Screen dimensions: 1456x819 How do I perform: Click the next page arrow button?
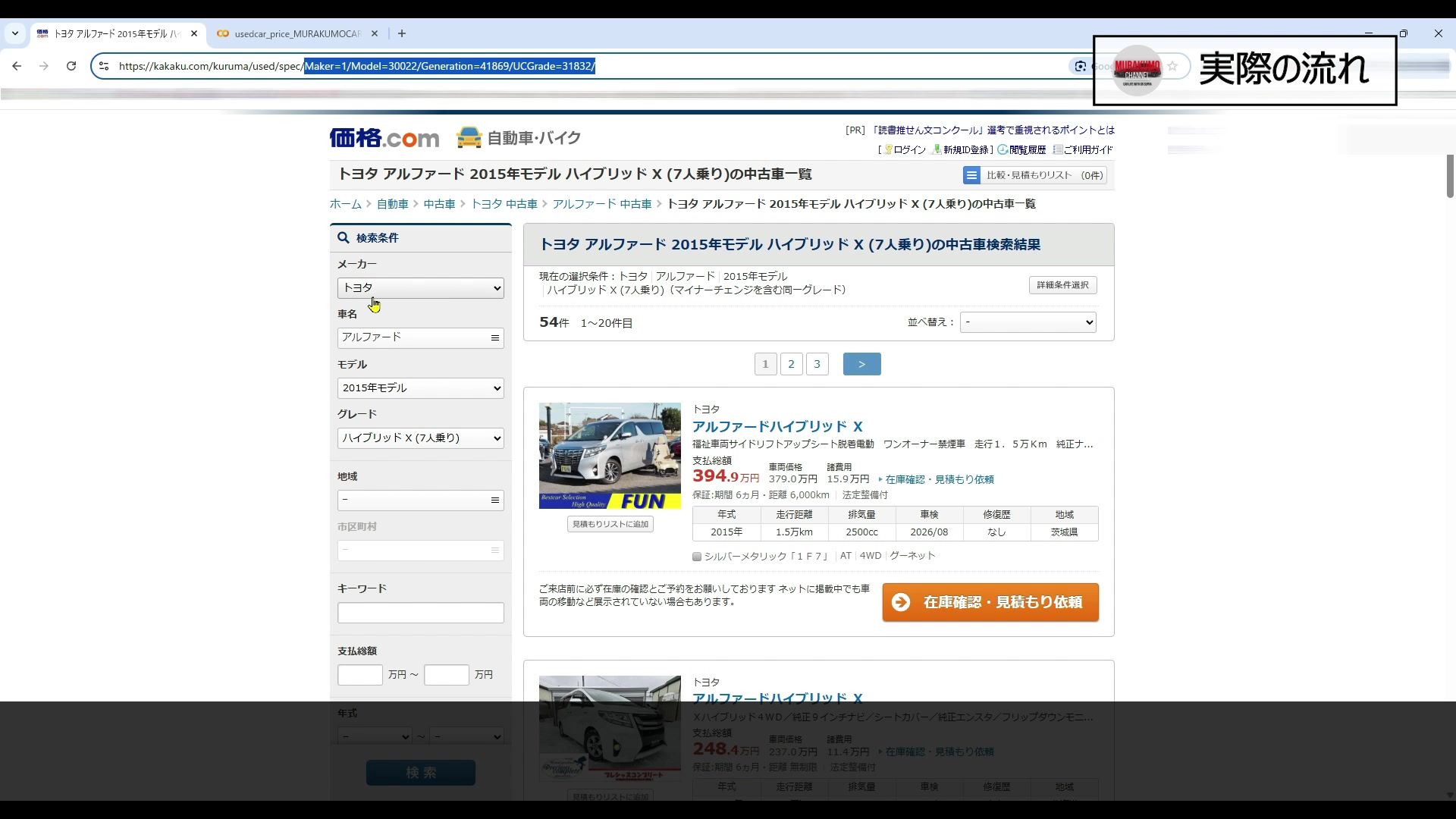[x=862, y=364]
